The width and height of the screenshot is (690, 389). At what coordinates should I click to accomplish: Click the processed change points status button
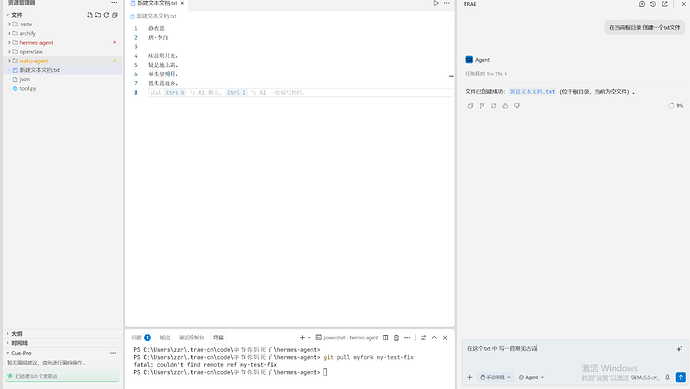62,376
